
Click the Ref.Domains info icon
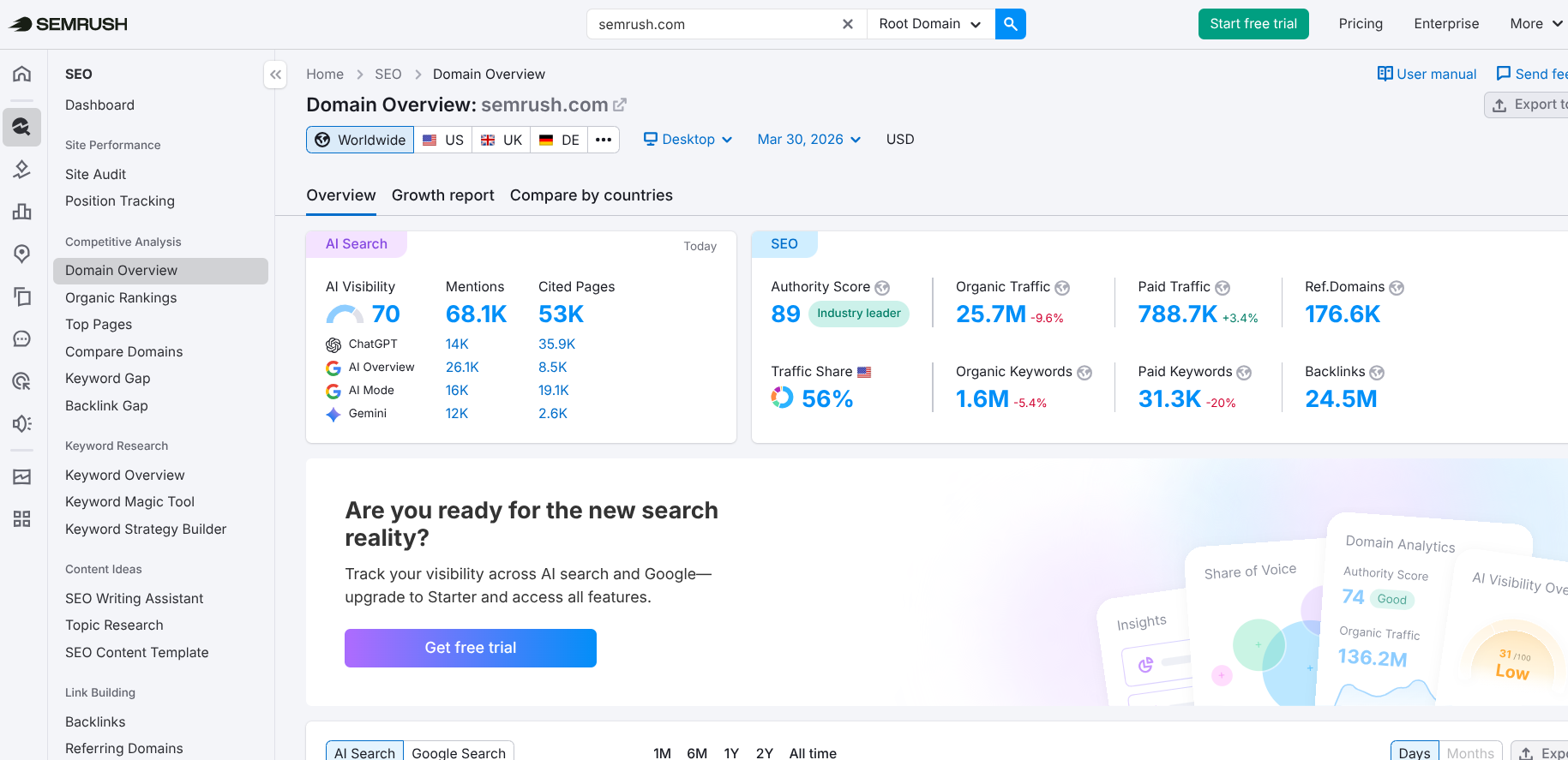(1397, 288)
